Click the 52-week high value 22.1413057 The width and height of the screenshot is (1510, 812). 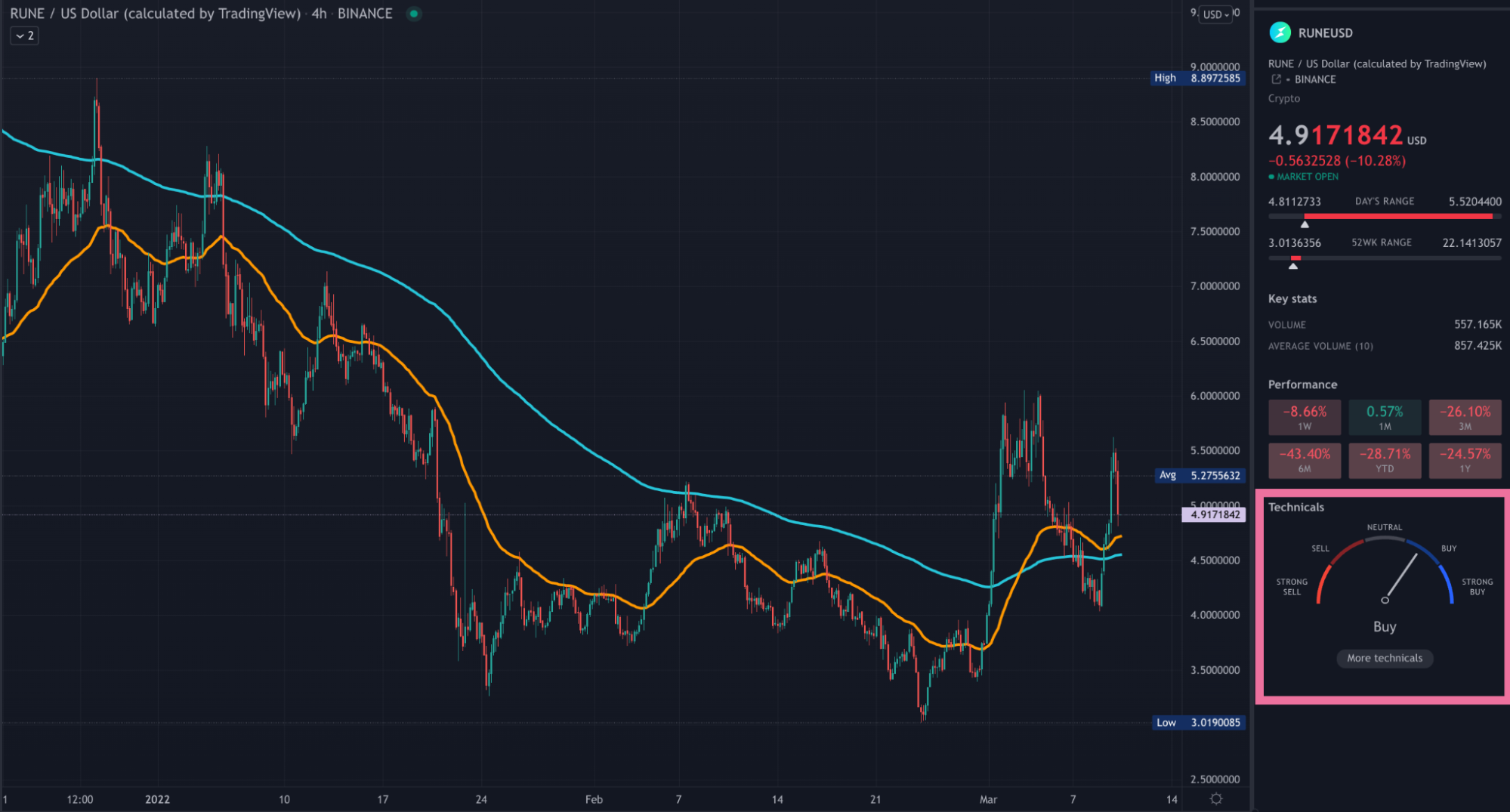point(1471,242)
